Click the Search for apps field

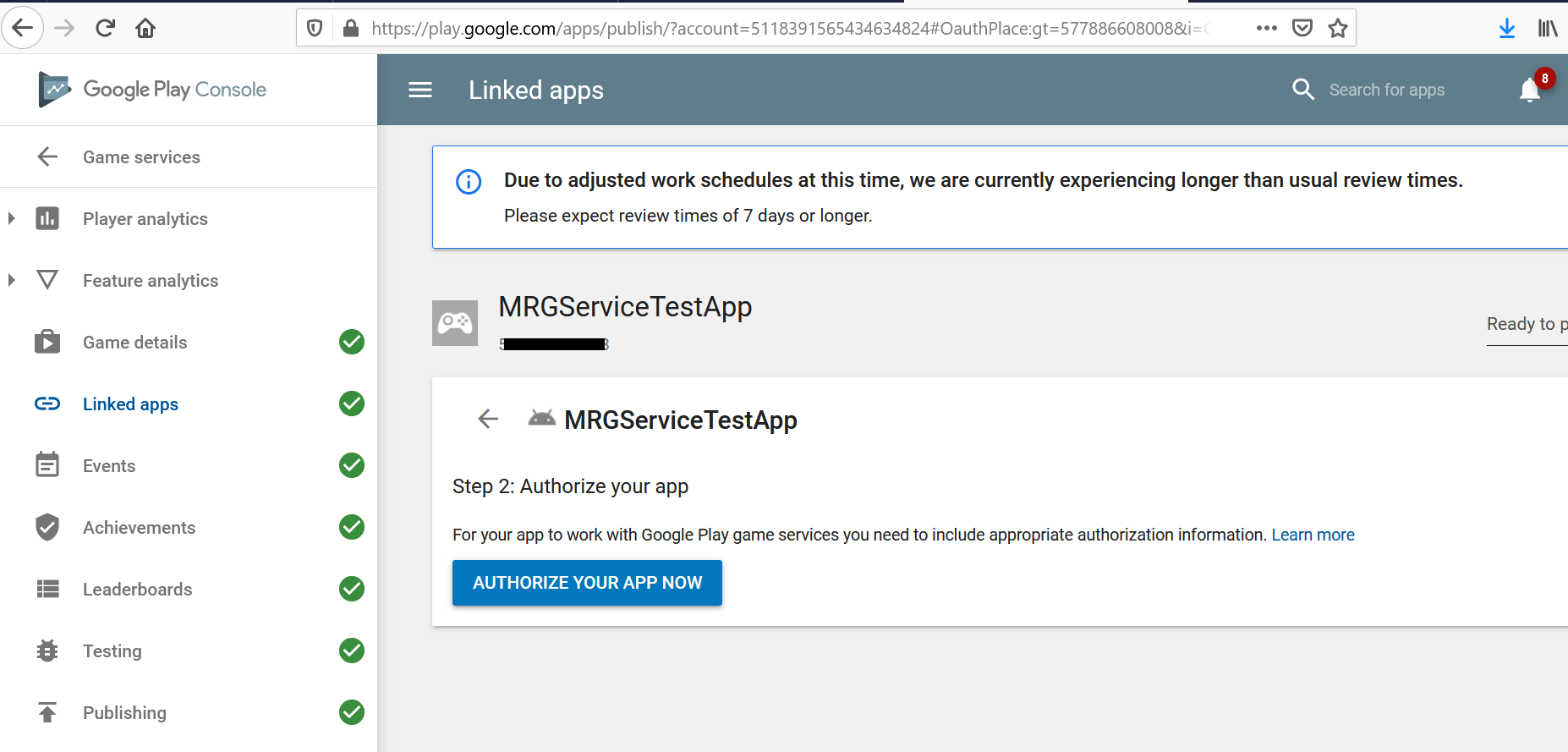click(1387, 90)
